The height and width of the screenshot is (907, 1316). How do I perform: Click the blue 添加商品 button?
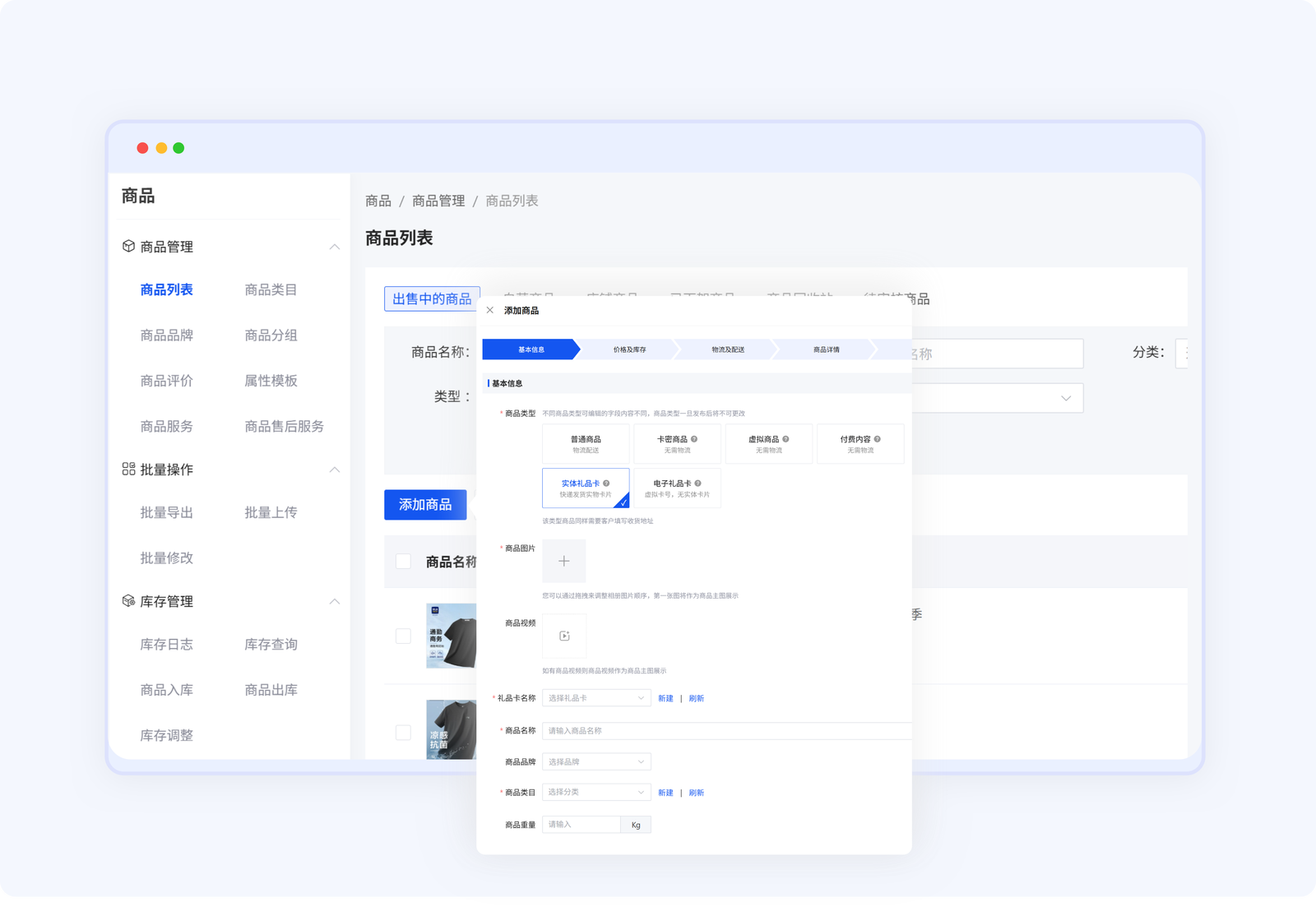(x=425, y=504)
